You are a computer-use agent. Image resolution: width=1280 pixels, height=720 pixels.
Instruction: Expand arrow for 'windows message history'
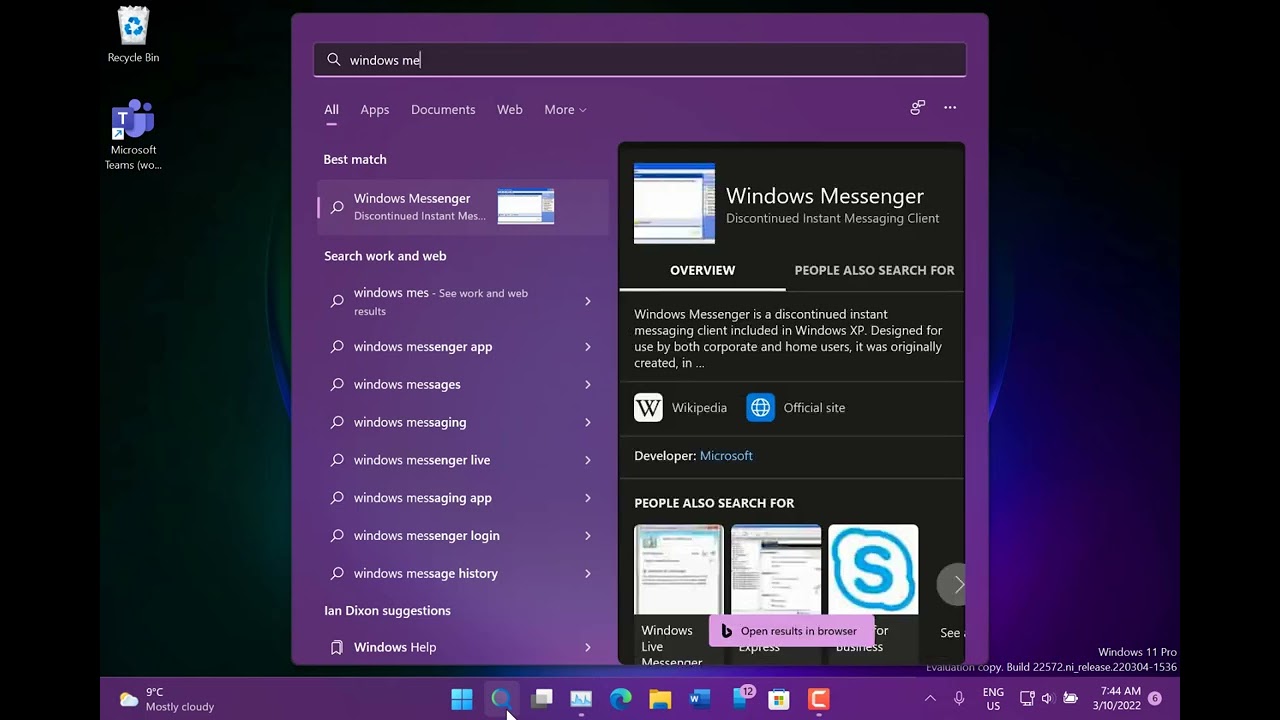[x=588, y=574]
